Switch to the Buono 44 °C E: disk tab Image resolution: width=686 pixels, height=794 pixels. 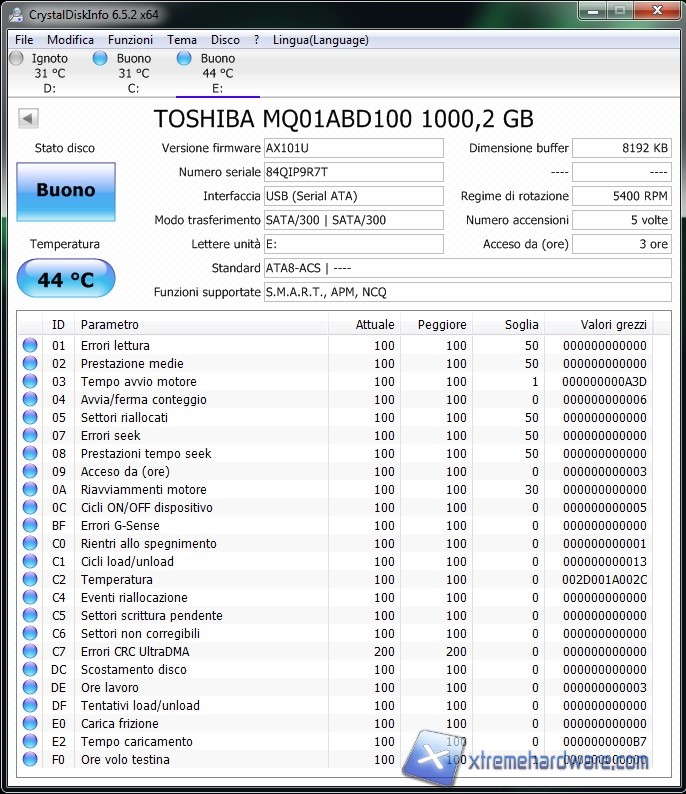[217, 73]
